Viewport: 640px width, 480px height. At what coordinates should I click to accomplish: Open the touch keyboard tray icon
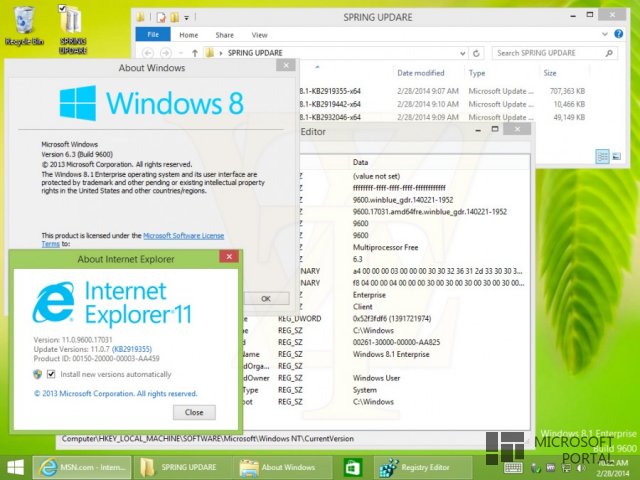click(513, 467)
